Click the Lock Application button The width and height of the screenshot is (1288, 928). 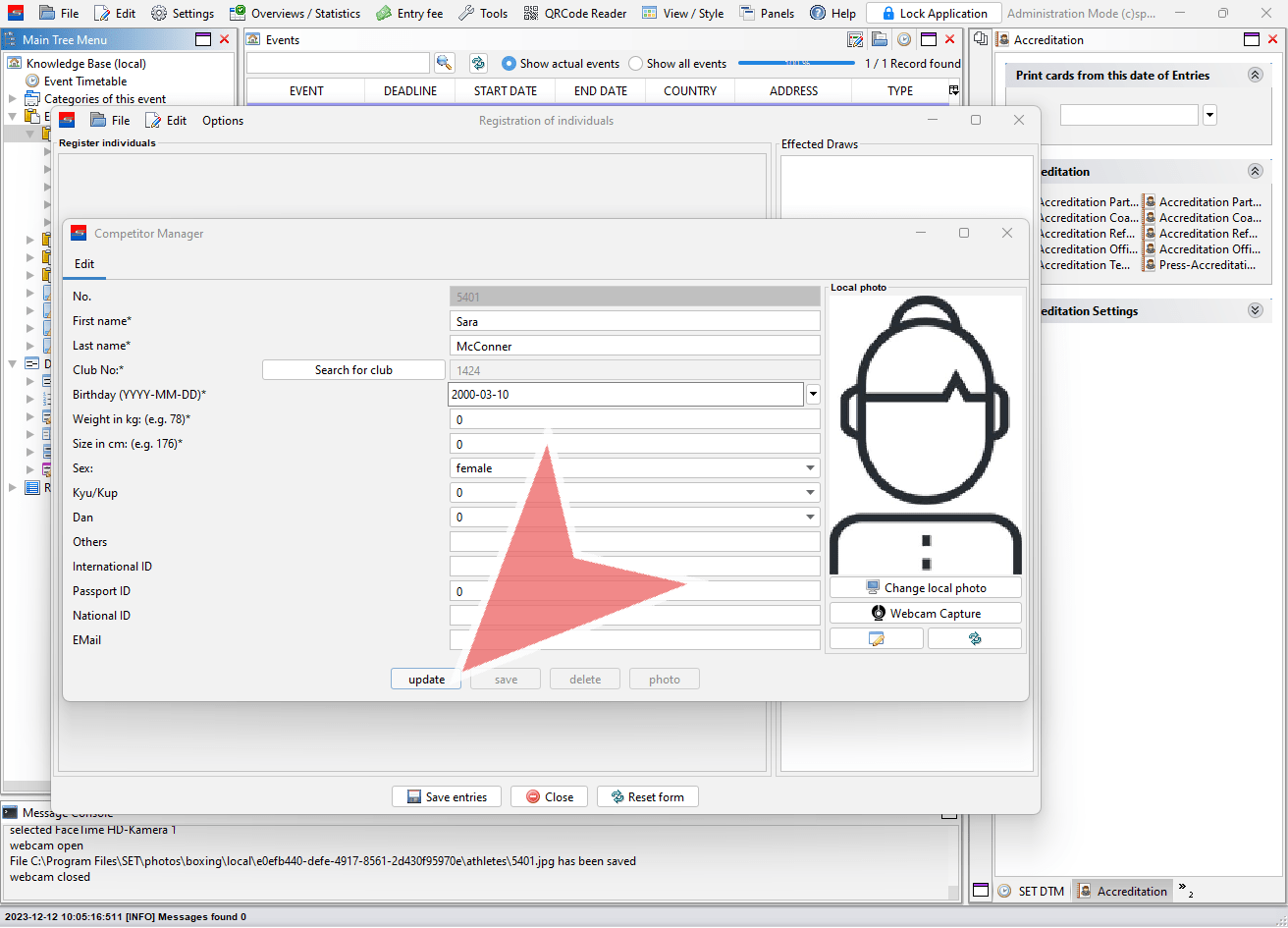934,14
